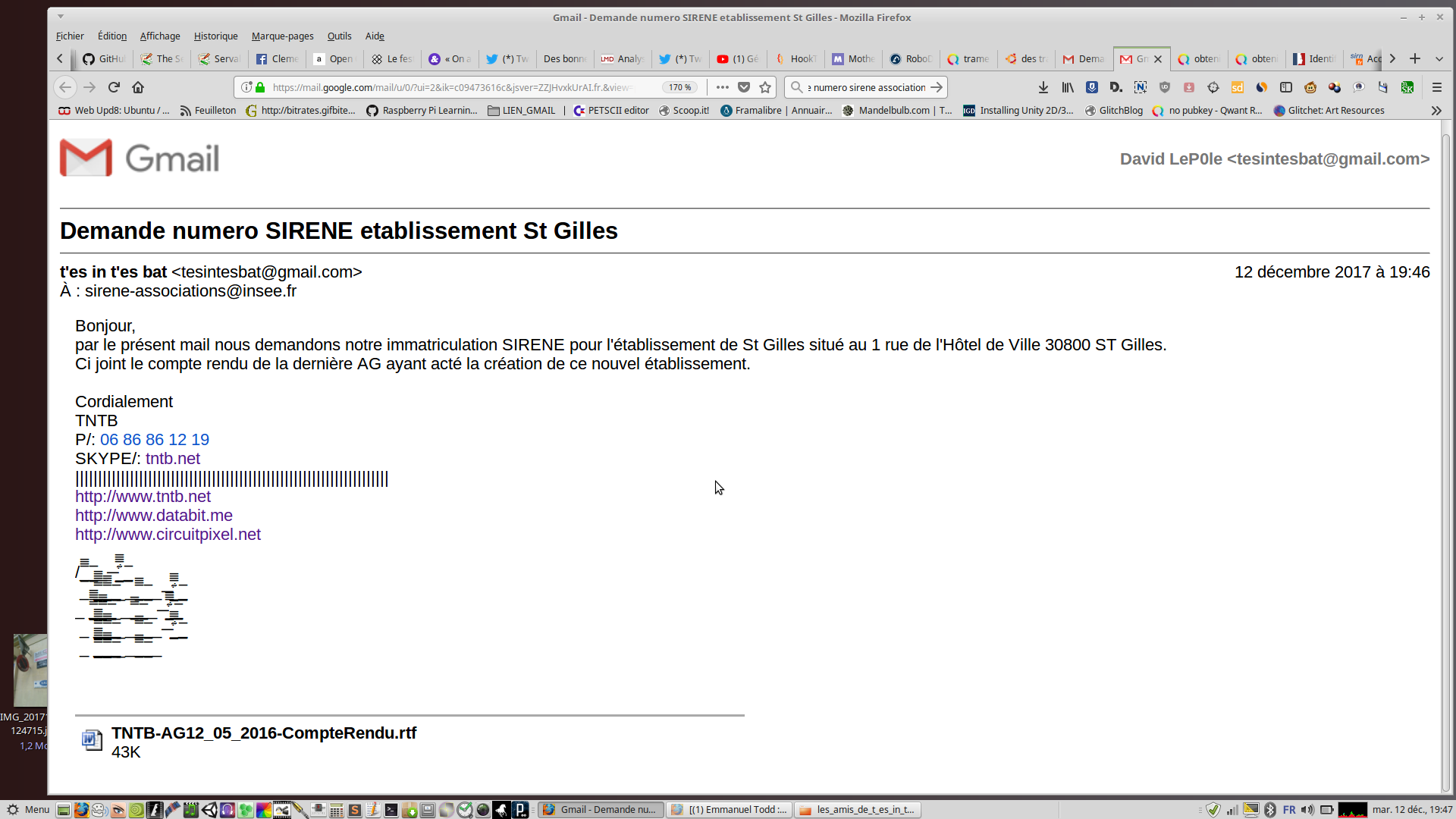Screen dimensions: 1456x819
Task: Show more bookmarks toolbar items
Action: tap(1436, 111)
